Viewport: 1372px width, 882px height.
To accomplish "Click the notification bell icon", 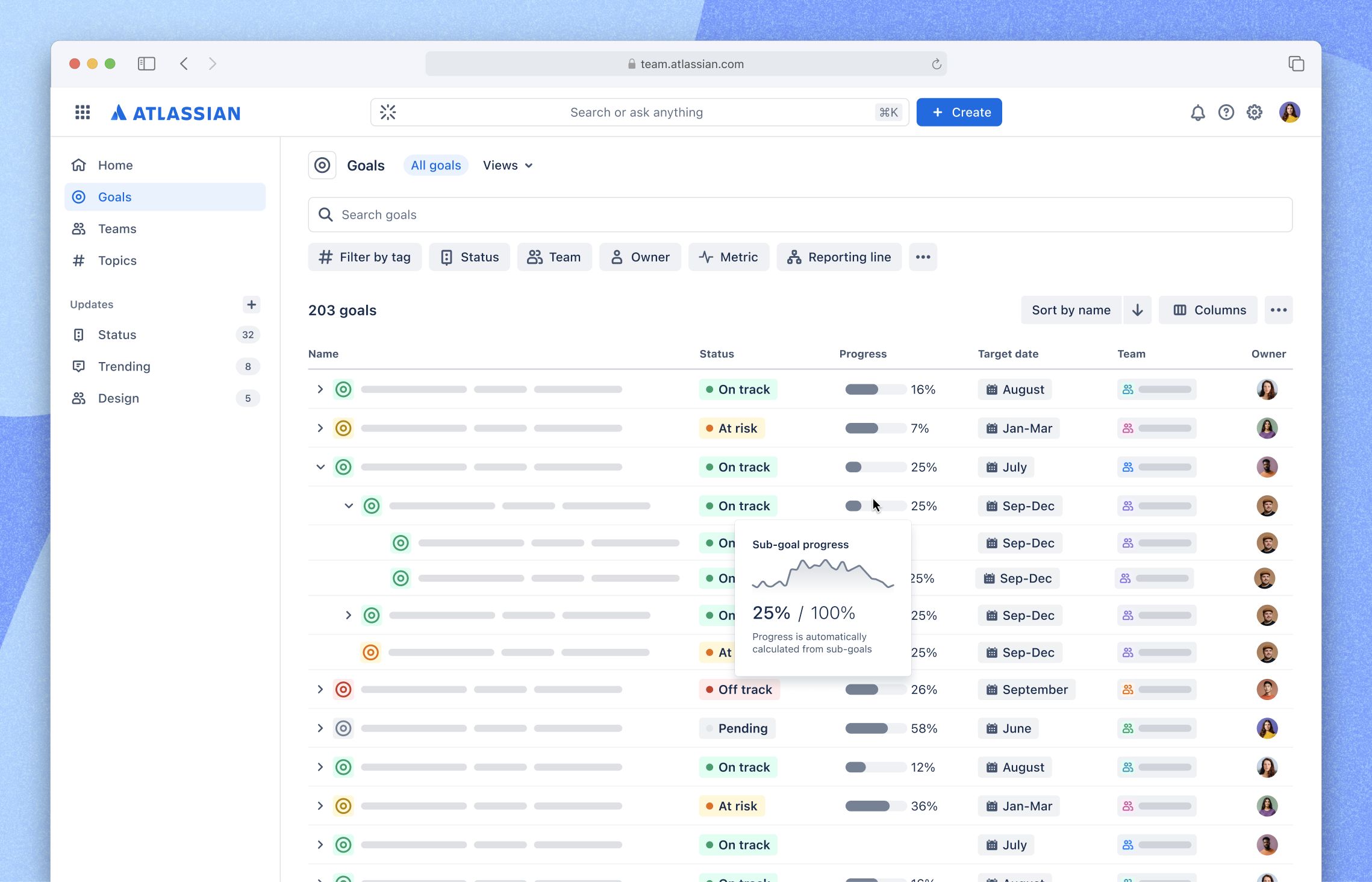I will coord(1197,112).
